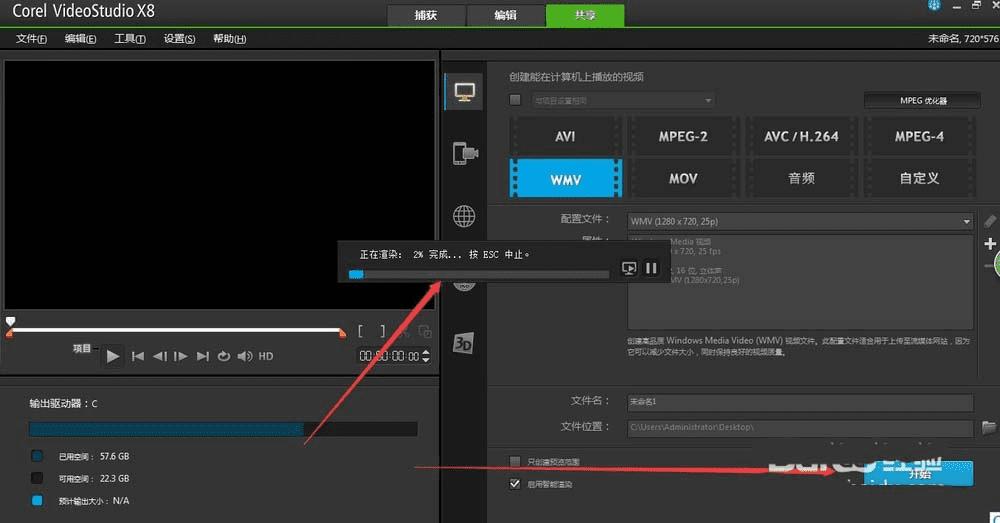Open the MPEG 优化器 optimizer
The width and height of the screenshot is (1000, 523).
[x=922, y=100]
